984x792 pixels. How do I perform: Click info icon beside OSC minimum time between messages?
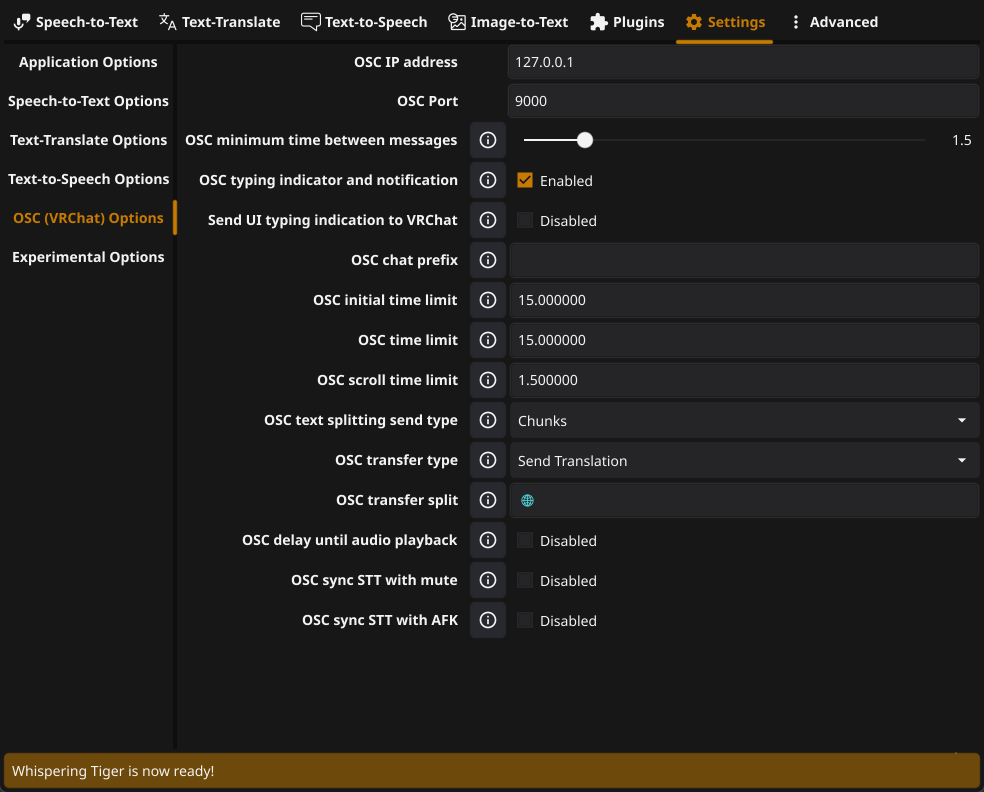(488, 140)
